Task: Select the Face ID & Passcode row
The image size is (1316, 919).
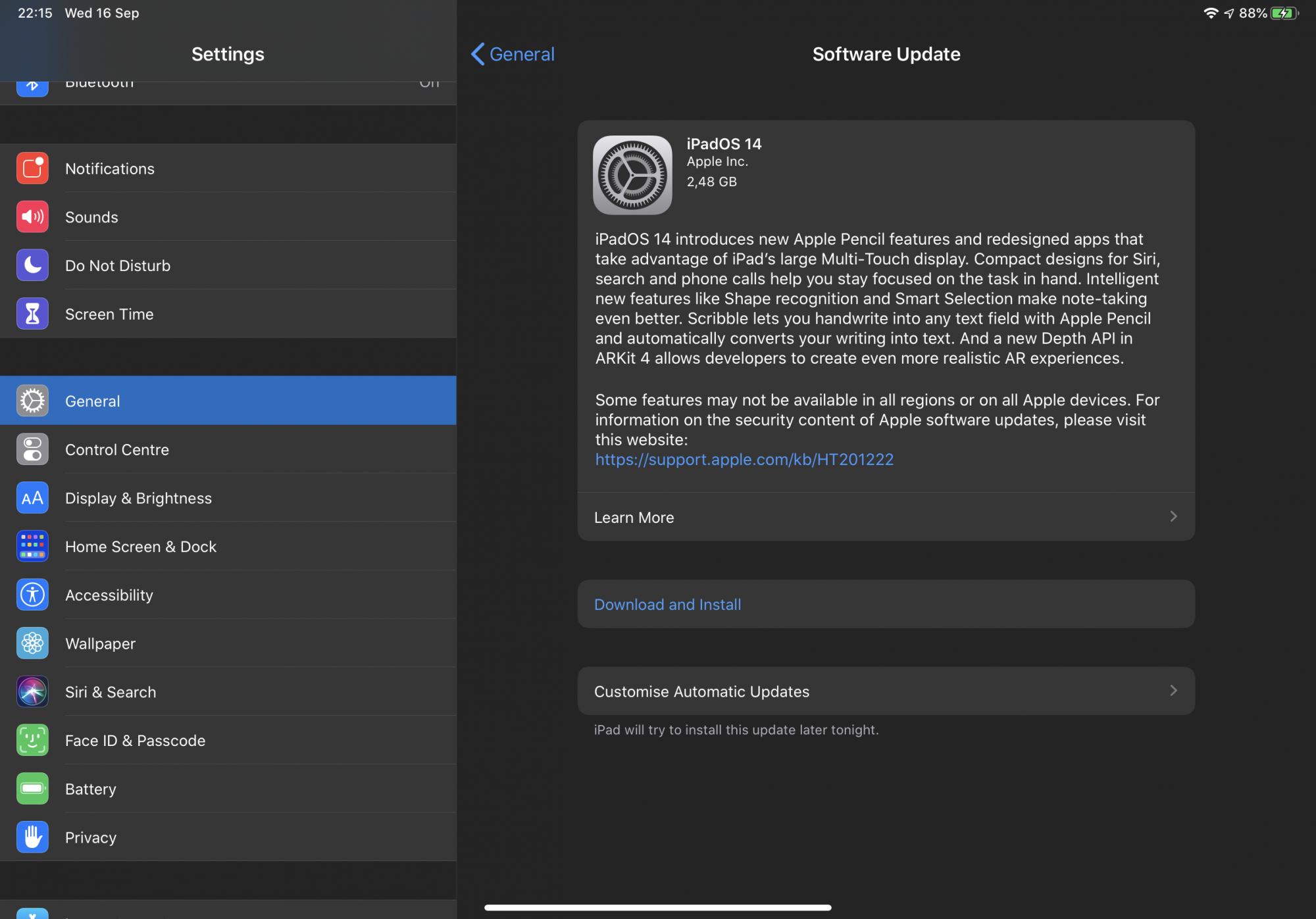Action: click(228, 740)
